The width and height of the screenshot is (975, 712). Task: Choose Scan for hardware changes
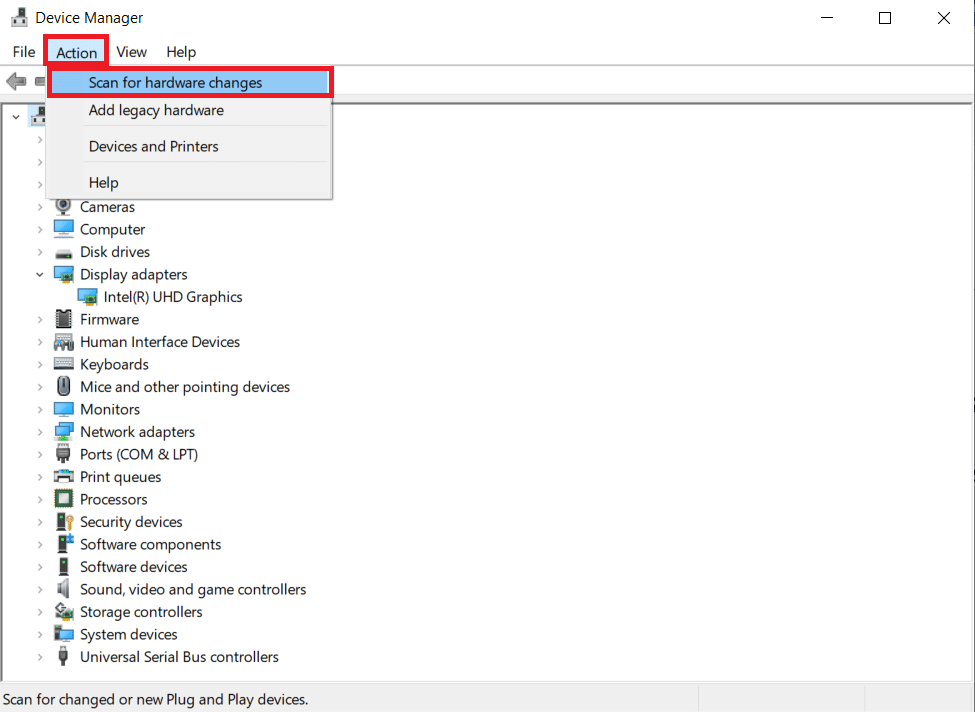pos(190,83)
